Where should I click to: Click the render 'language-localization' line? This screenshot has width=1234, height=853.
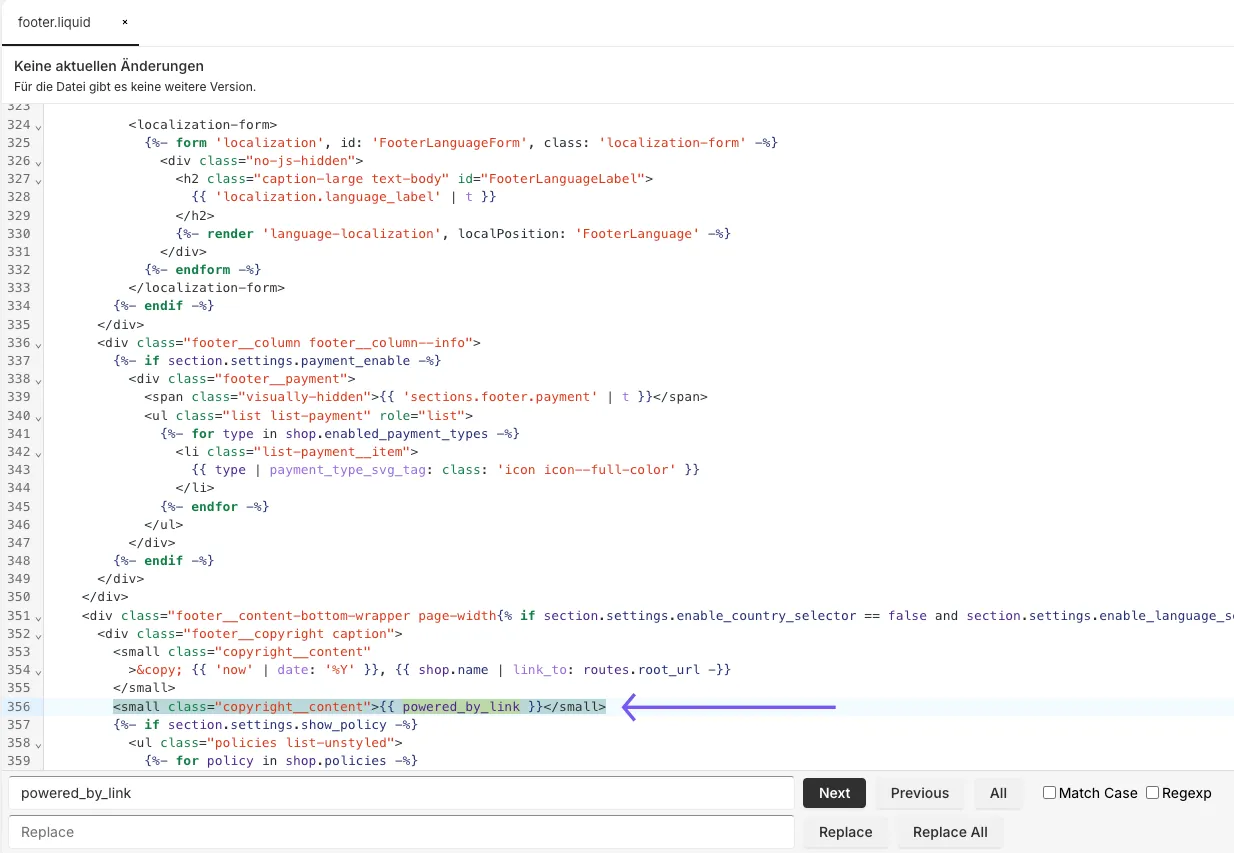pyautogui.click(x=453, y=233)
